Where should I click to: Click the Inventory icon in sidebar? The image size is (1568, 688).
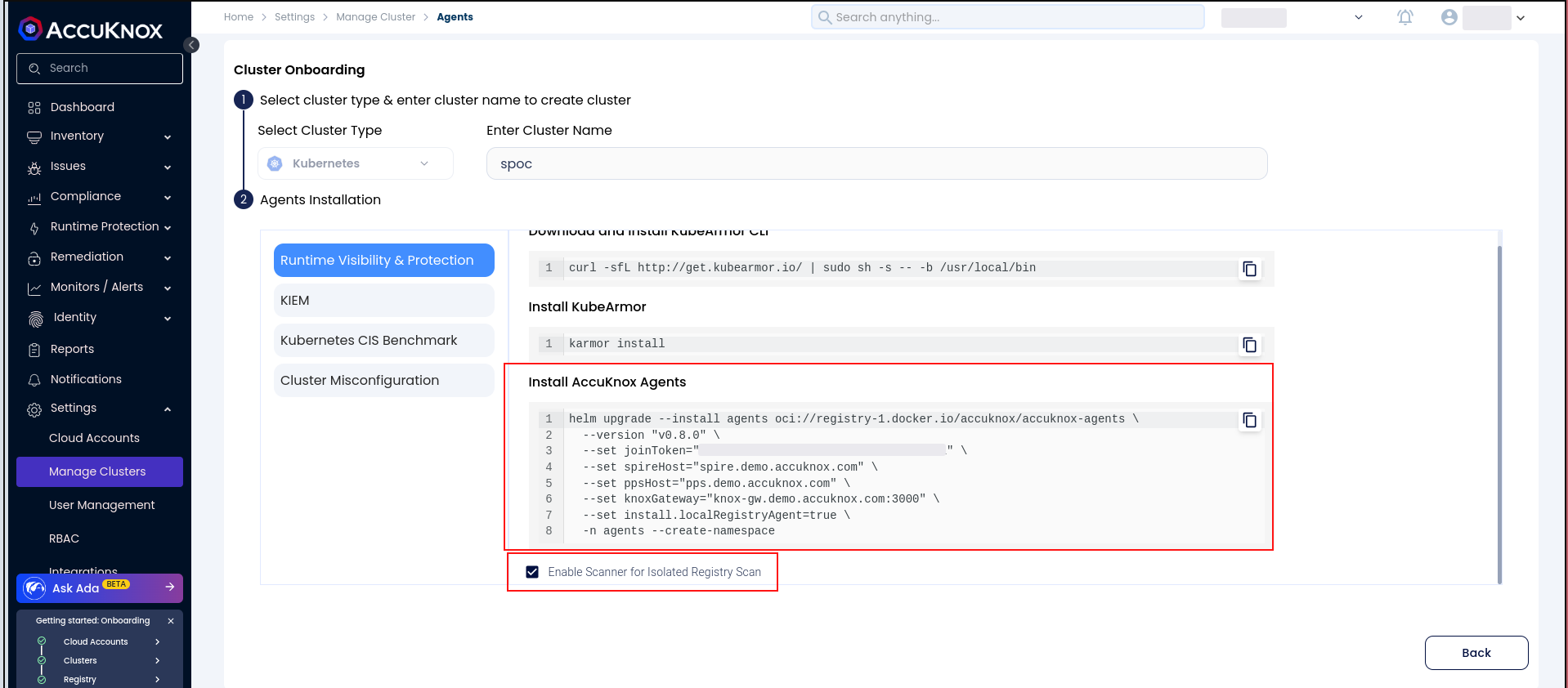34,137
